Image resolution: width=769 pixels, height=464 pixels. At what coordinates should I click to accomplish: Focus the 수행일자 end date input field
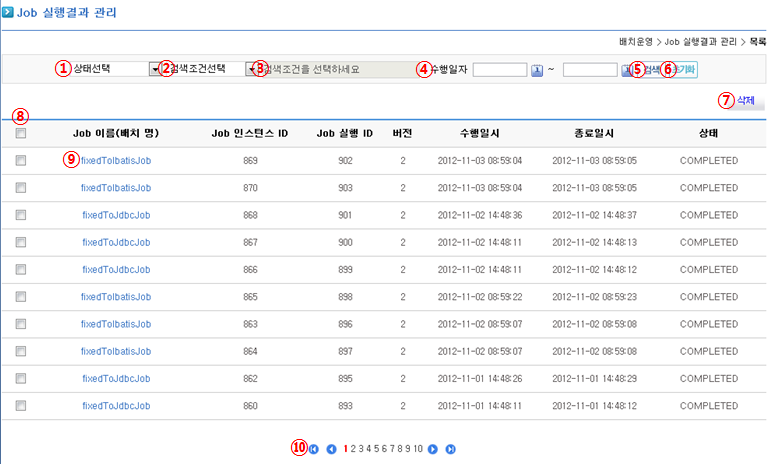(x=589, y=70)
